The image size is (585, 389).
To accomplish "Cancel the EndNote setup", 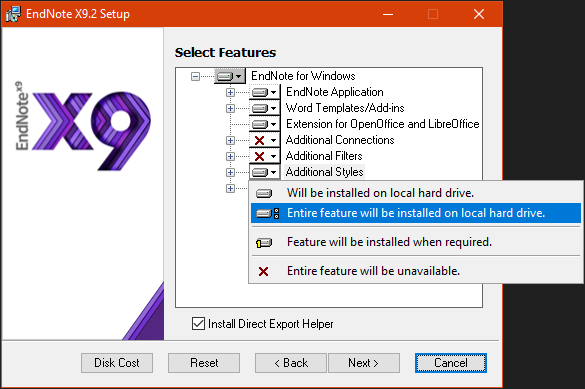I will (451, 363).
